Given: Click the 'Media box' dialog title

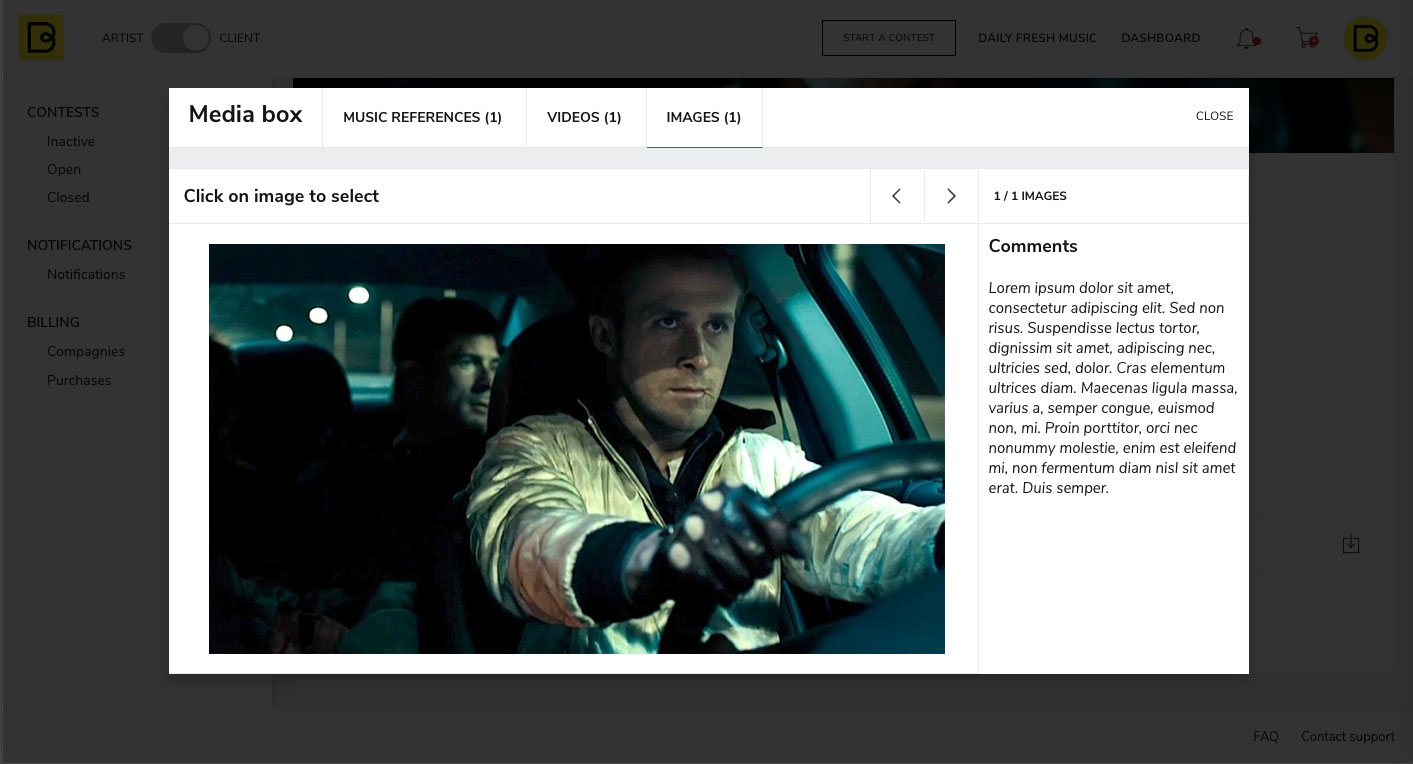Looking at the screenshot, I should [245, 114].
